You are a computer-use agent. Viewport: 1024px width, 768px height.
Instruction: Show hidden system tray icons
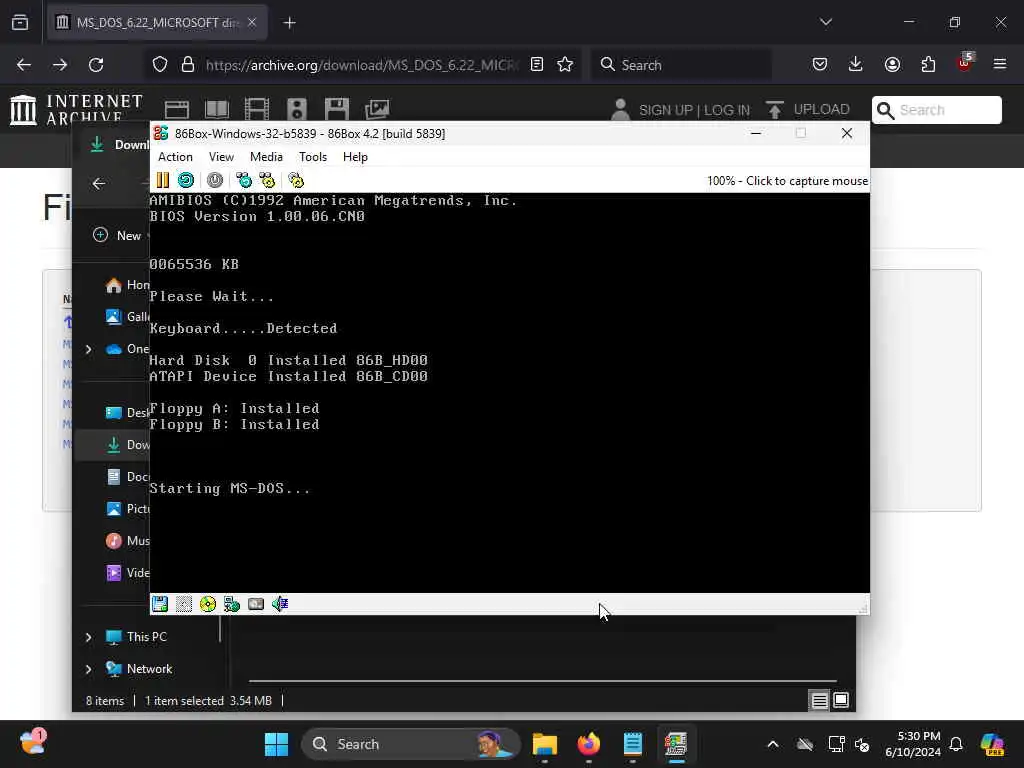point(773,744)
